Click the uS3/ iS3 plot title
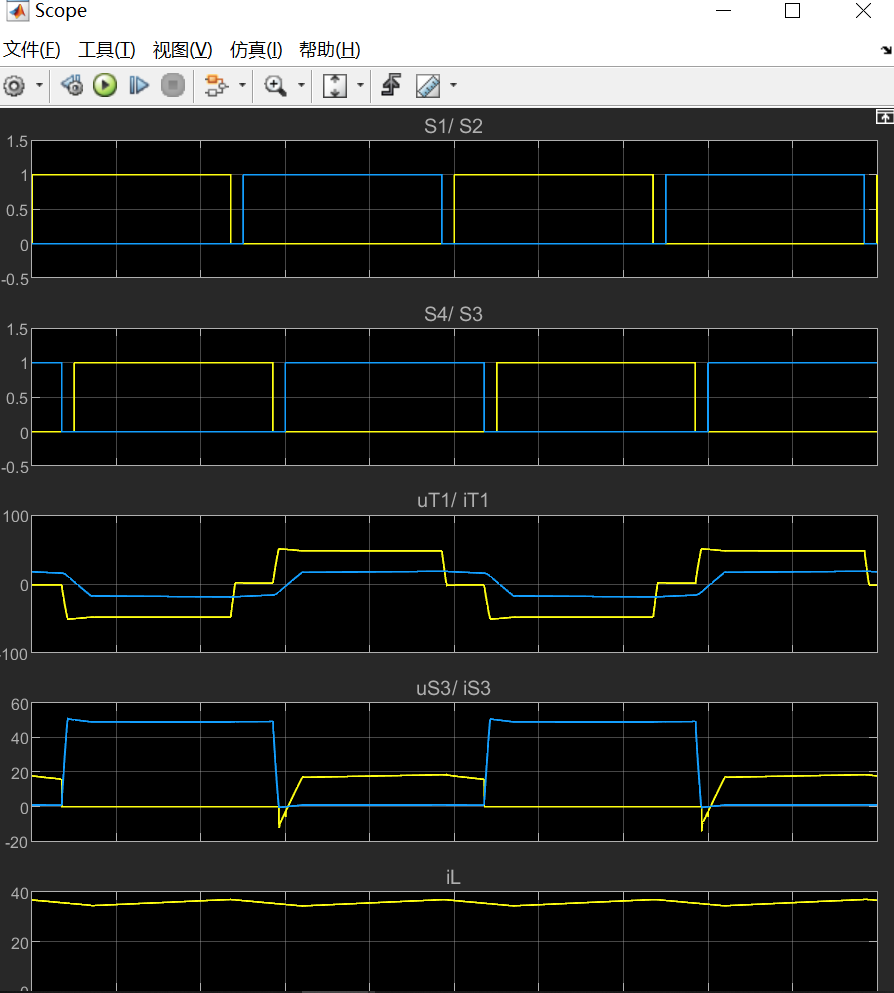894x993 pixels. [x=453, y=688]
